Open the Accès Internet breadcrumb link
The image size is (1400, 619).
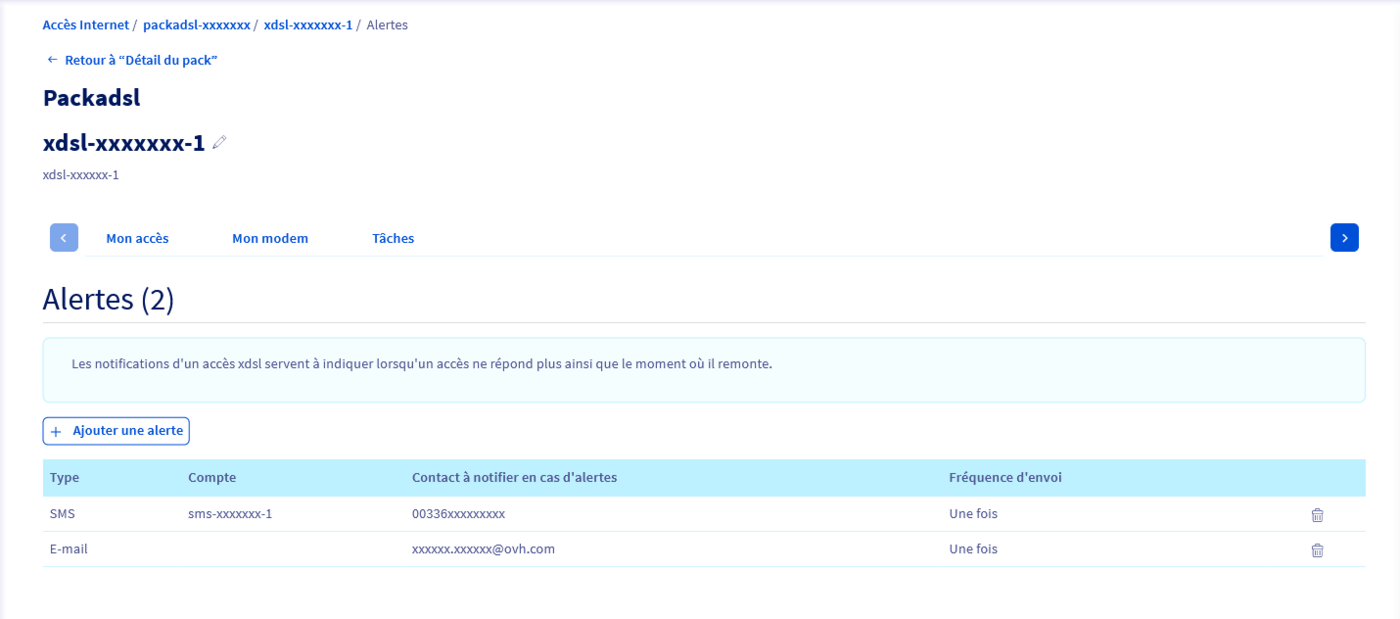84,24
